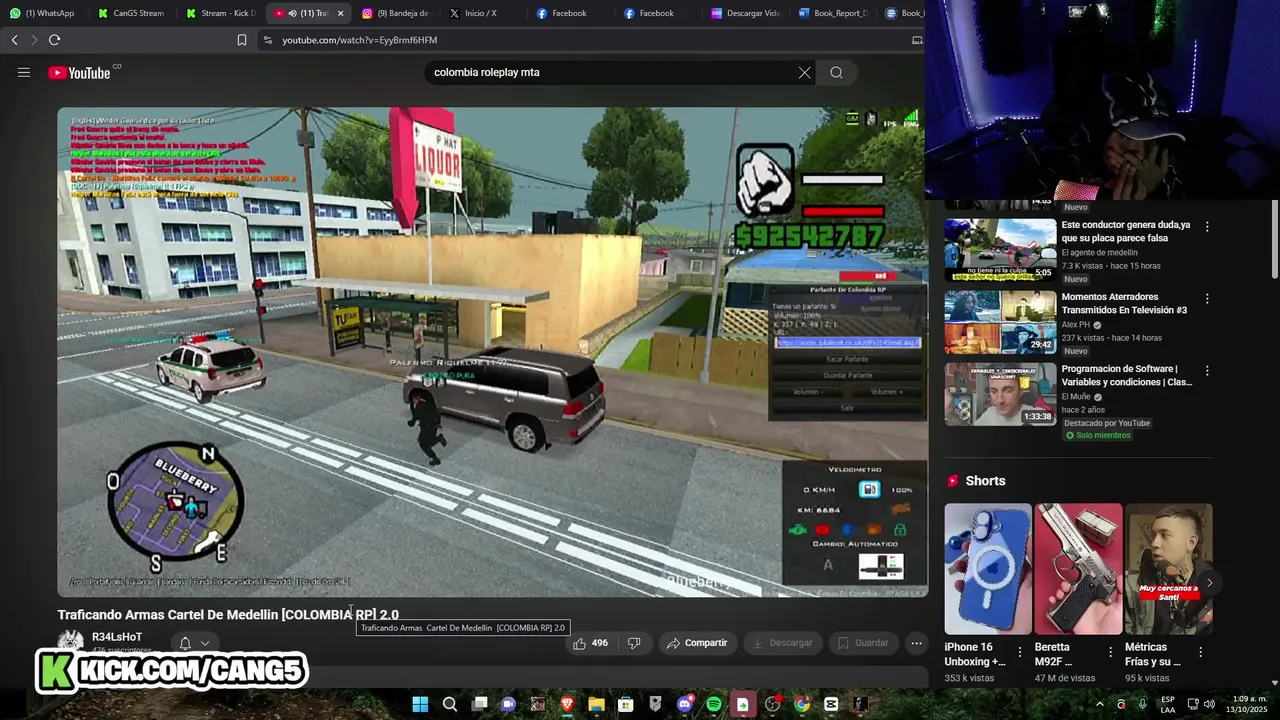This screenshot has height=720, width=1280.
Task: Open Brave browser from taskbar
Action: coord(567,704)
